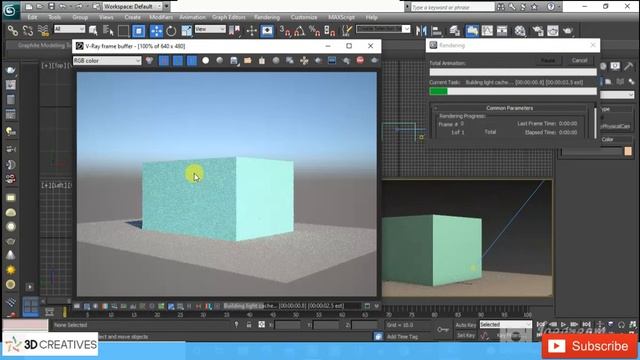Click the Unlink Selection tool

28,31
